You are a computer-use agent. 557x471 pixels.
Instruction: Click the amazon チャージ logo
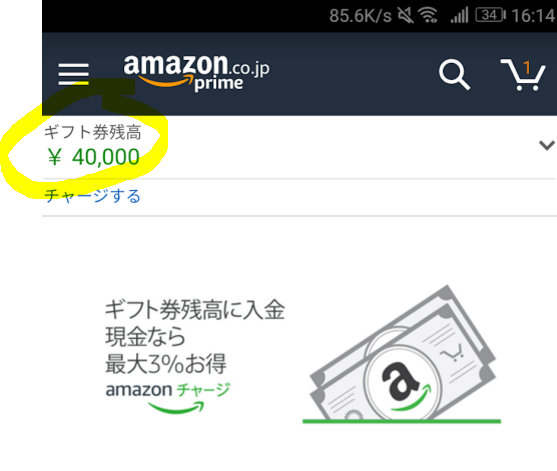coord(168,397)
